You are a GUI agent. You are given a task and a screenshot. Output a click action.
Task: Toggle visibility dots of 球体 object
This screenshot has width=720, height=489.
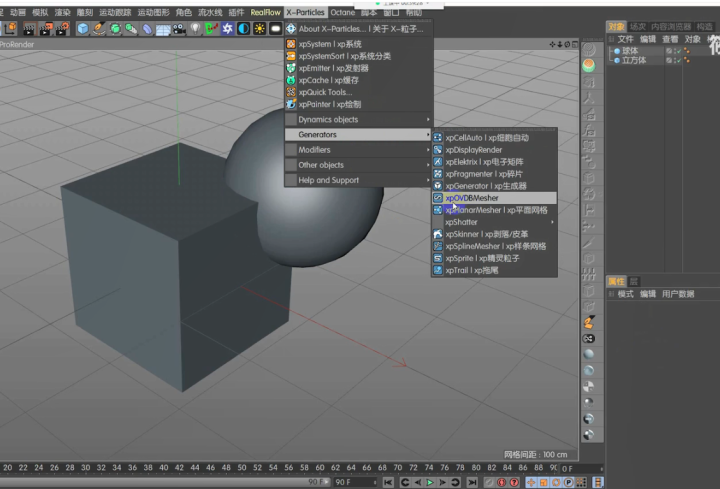click(x=675, y=51)
